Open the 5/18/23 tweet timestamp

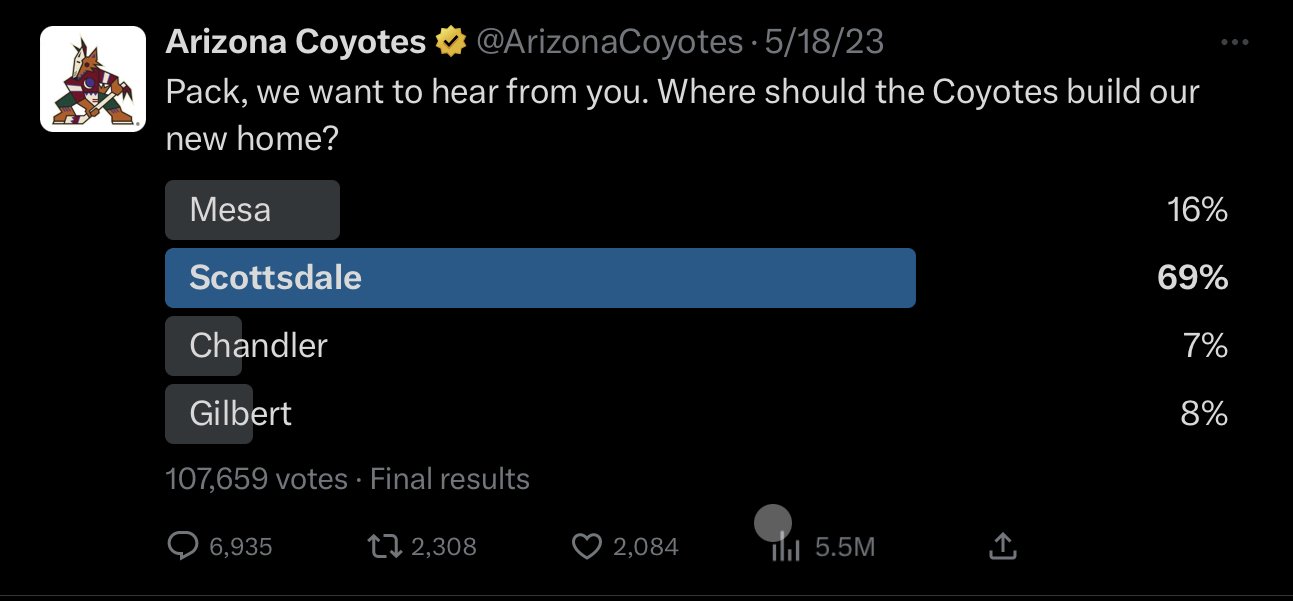(x=824, y=42)
